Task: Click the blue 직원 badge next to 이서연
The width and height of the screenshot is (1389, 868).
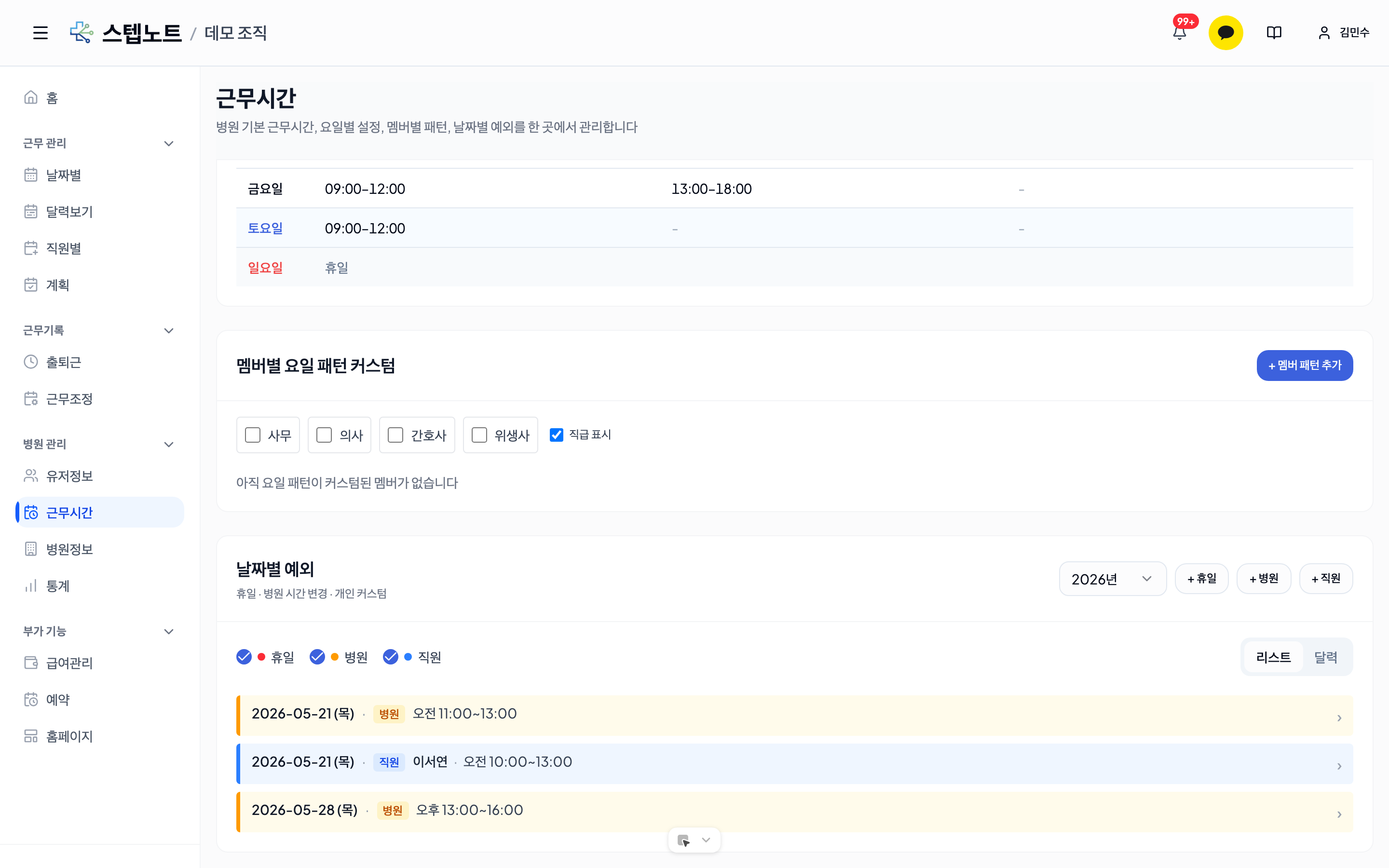Action: 389,762
